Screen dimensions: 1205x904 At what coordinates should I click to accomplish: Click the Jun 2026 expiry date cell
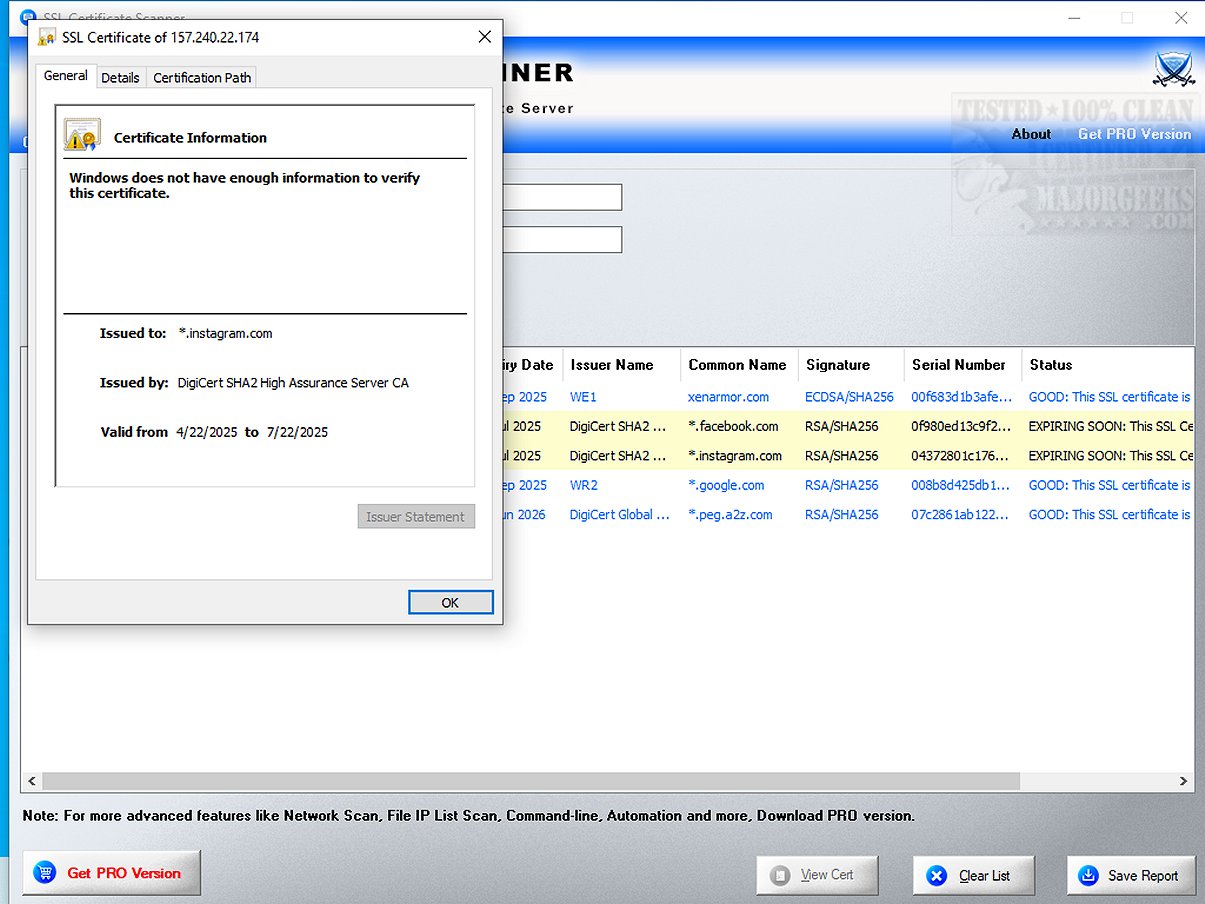[x=525, y=514]
